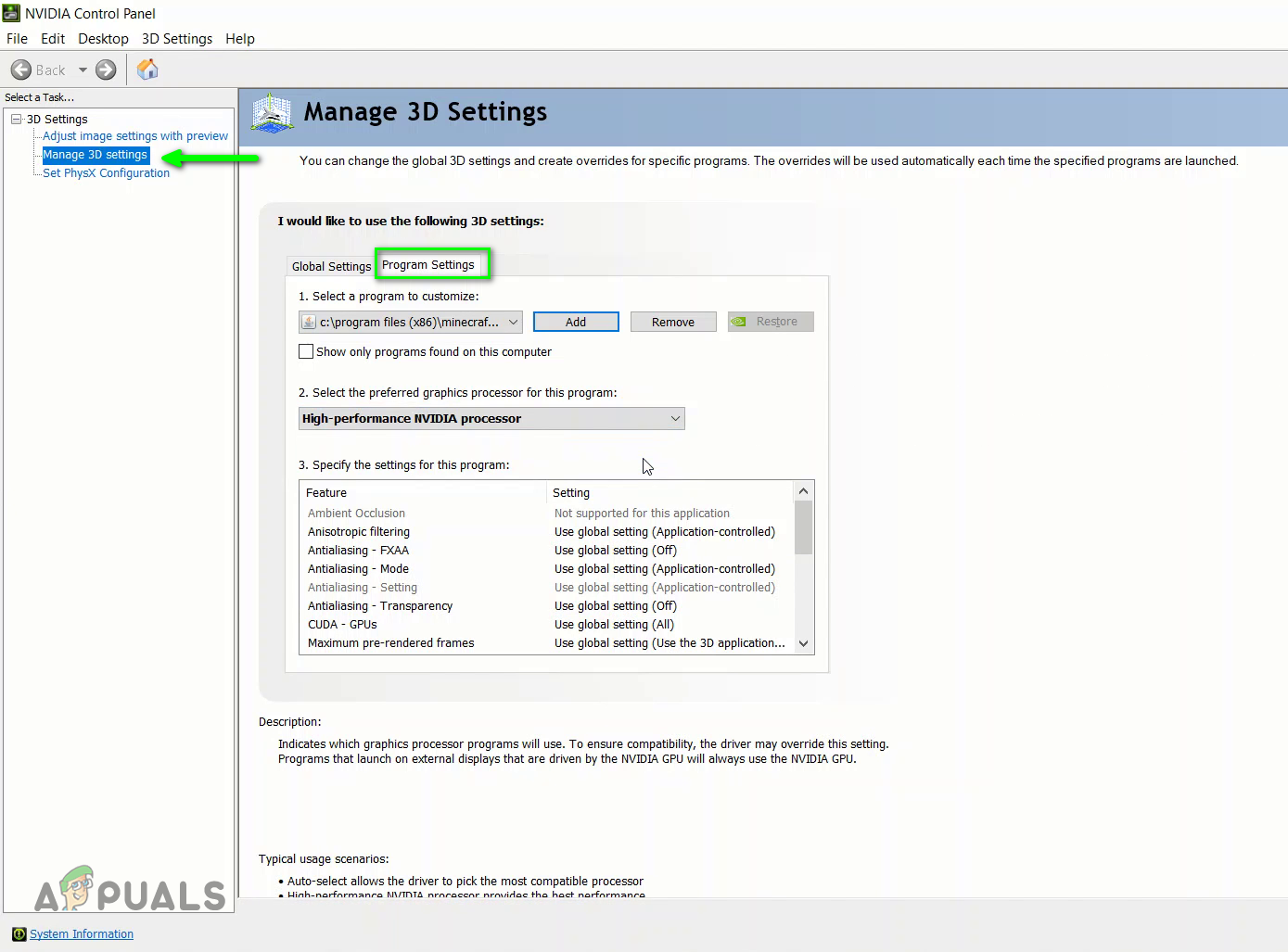Switch to the Global Settings tab
Screen dimensions: 1288x952
(331, 266)
